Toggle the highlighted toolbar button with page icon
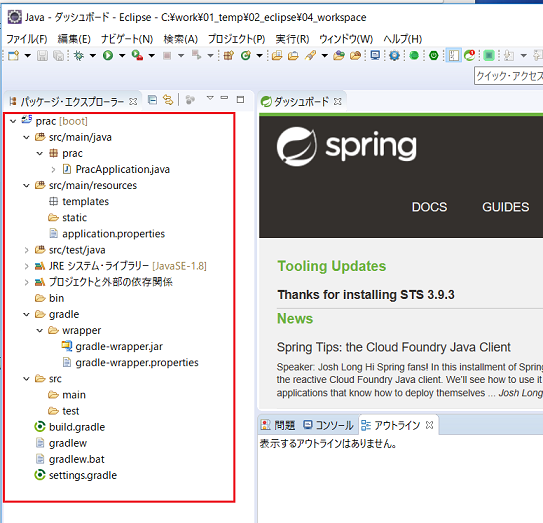 453,55
